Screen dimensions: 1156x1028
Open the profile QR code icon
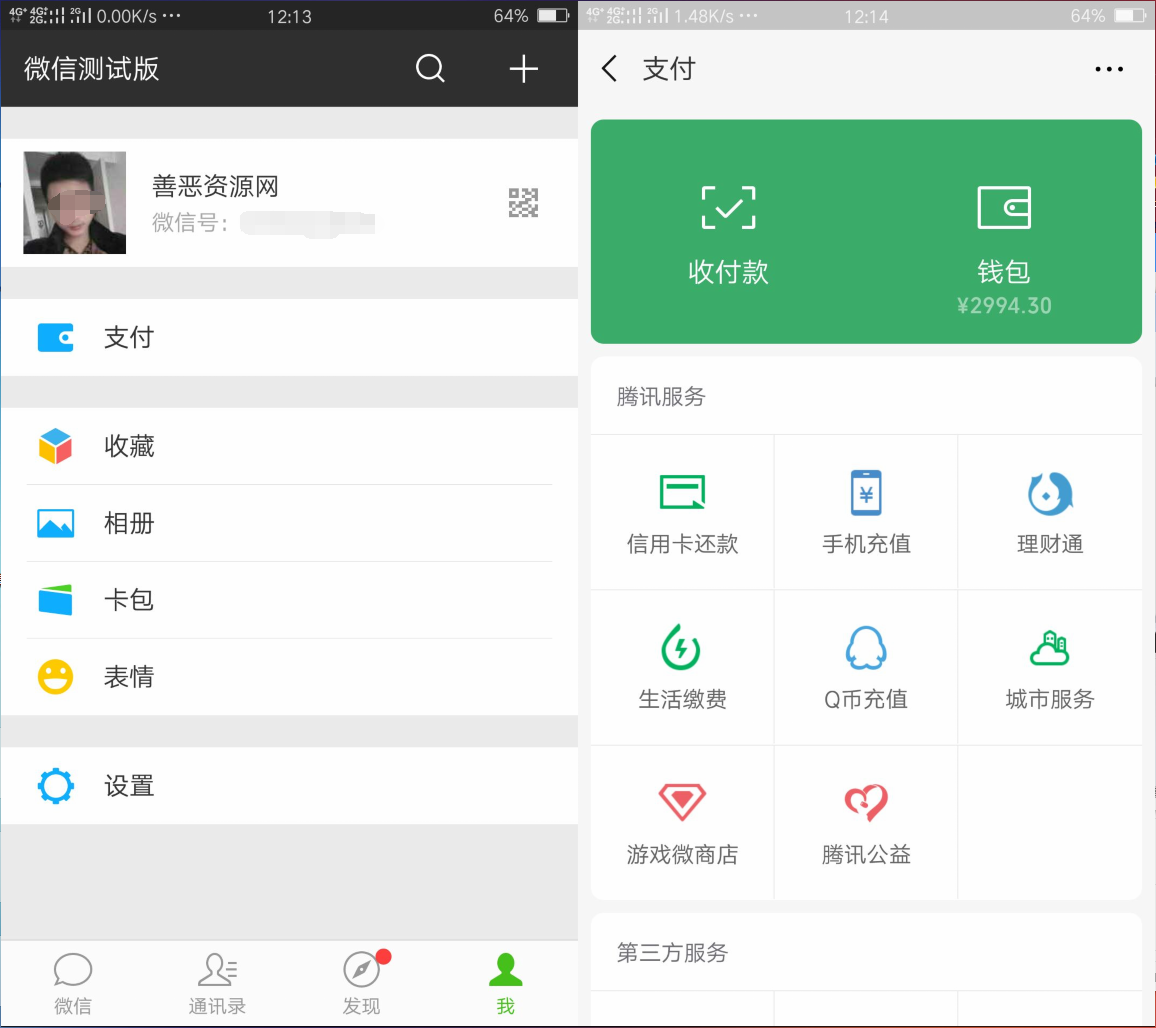[x=523, y=203]
